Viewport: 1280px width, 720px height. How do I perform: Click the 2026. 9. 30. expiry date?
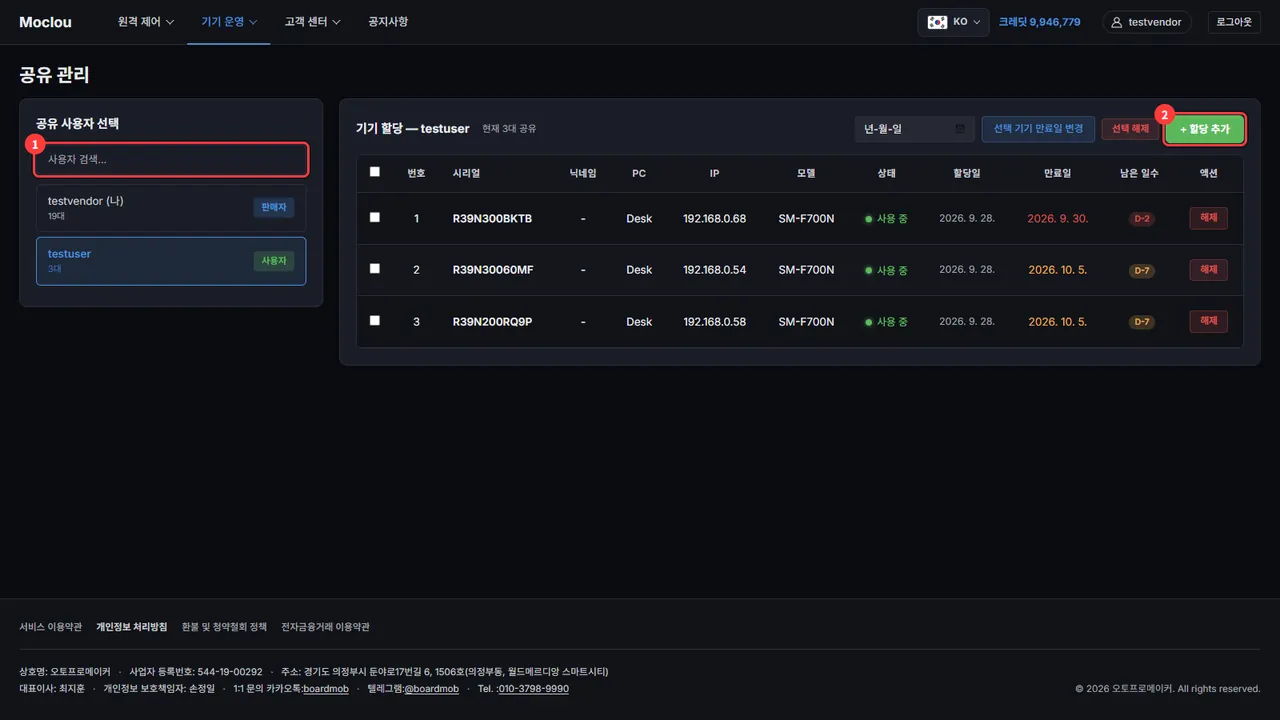coord(1057,218)
